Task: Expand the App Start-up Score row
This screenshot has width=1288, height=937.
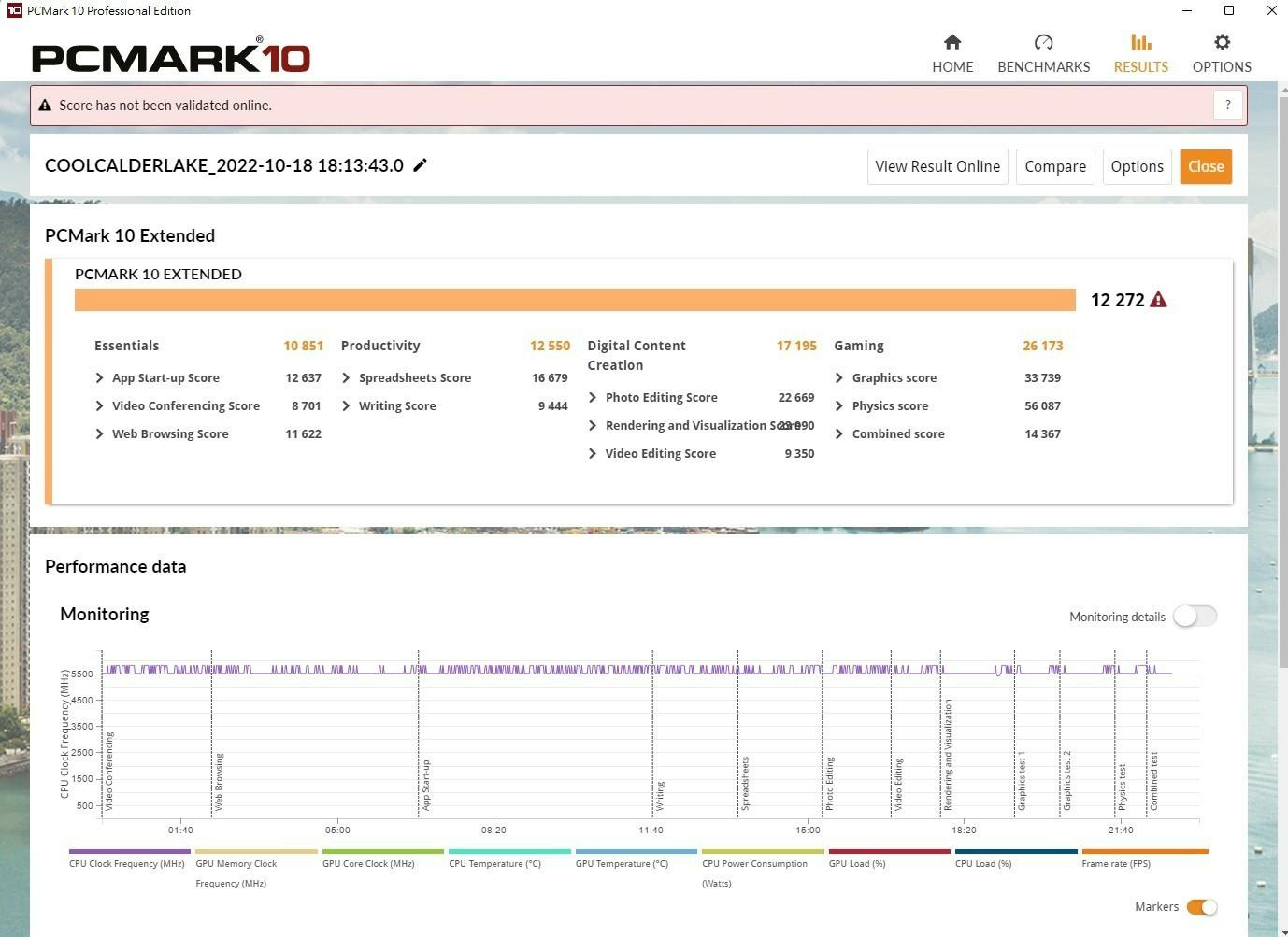Action: coord(100,378)
